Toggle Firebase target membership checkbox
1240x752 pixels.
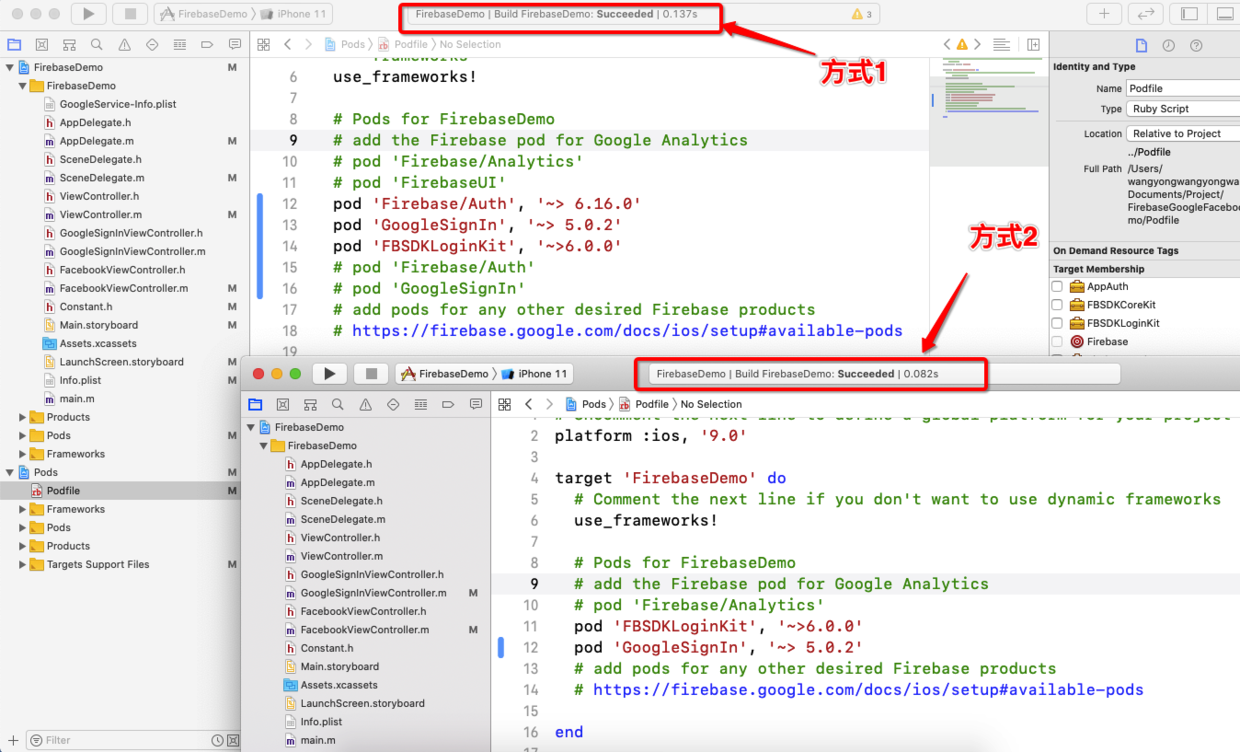click(1057, 342)
